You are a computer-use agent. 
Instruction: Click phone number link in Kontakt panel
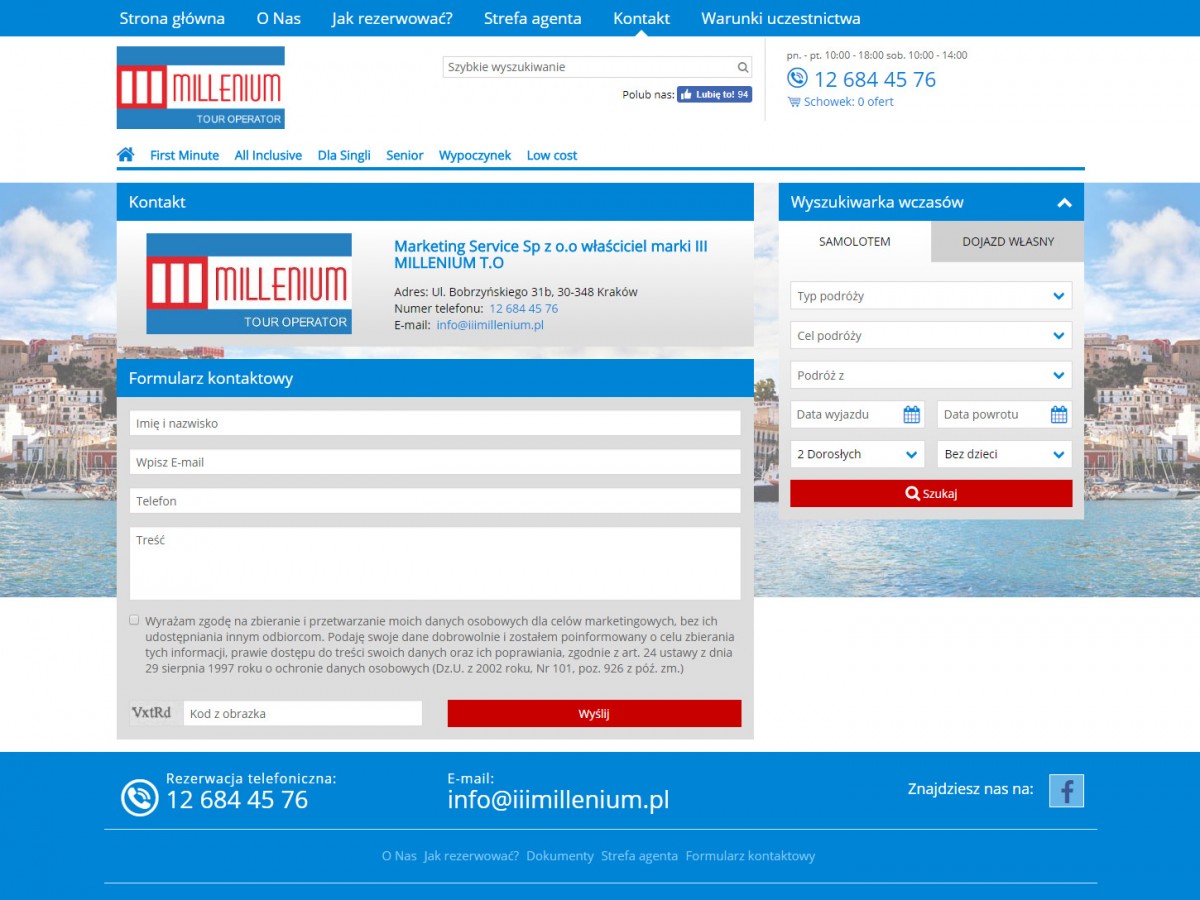(524, 309)
